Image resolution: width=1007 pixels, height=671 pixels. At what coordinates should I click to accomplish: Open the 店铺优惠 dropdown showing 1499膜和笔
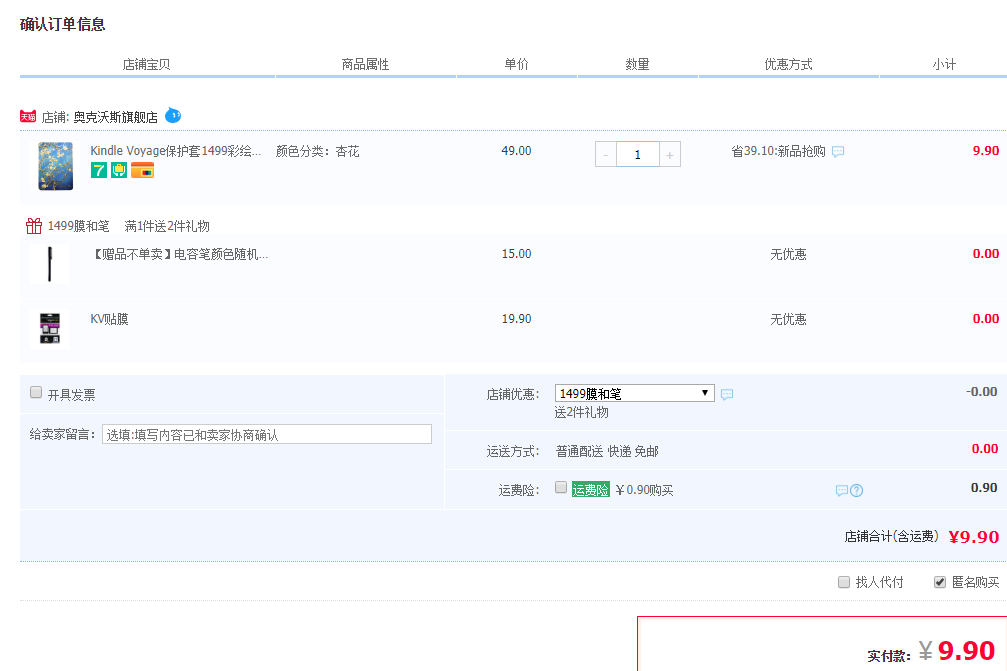[x=634, y=393]
